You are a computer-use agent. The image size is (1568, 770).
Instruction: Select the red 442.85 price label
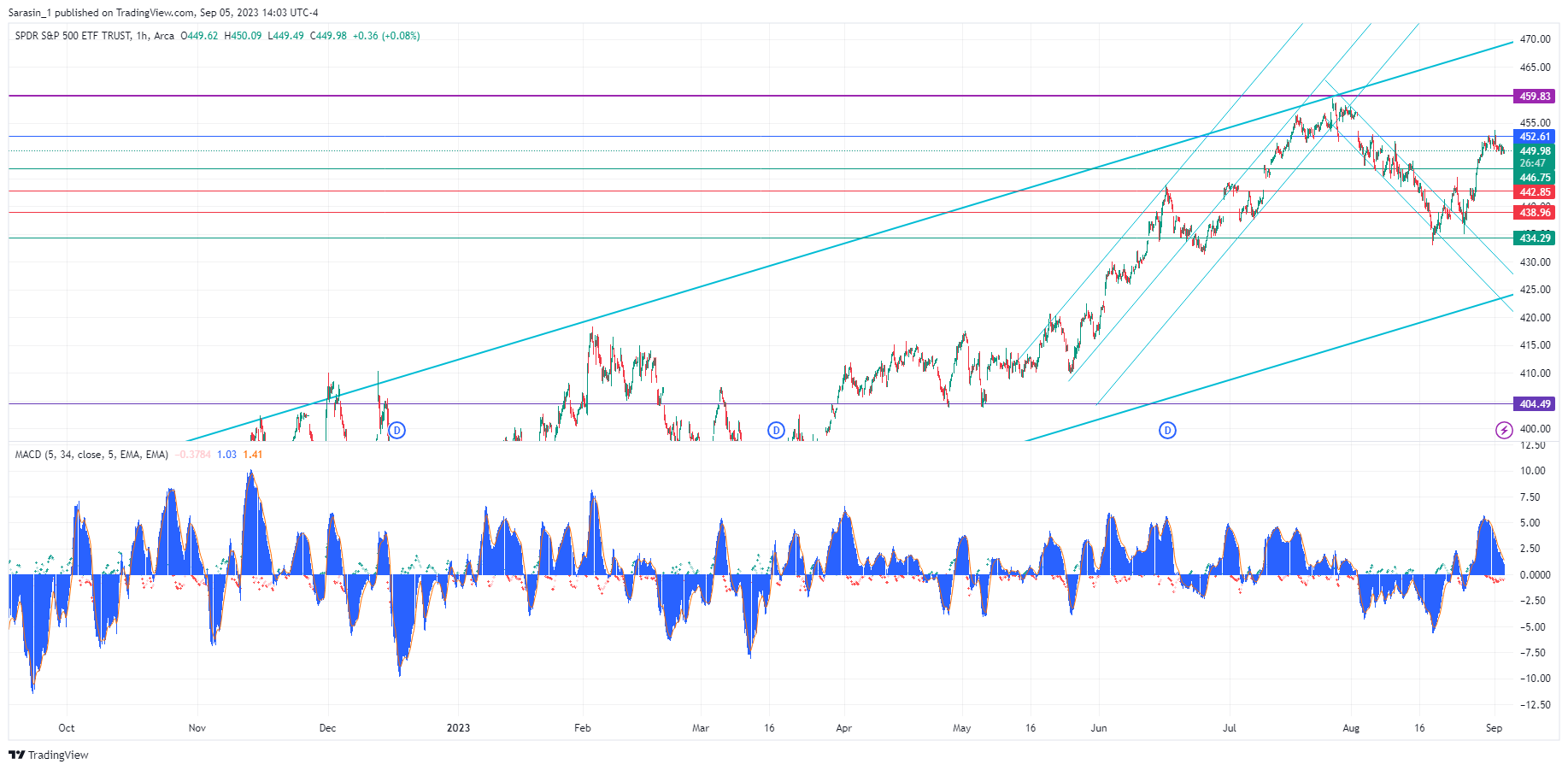click(1535, 192)
